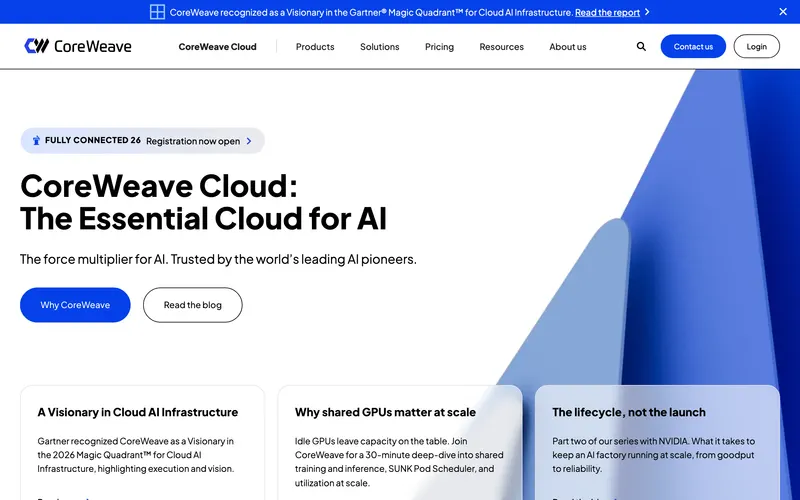Click the CoreWeave Cloud: The Essential Cloud heading
800x500 pixels.
(203, 202)
